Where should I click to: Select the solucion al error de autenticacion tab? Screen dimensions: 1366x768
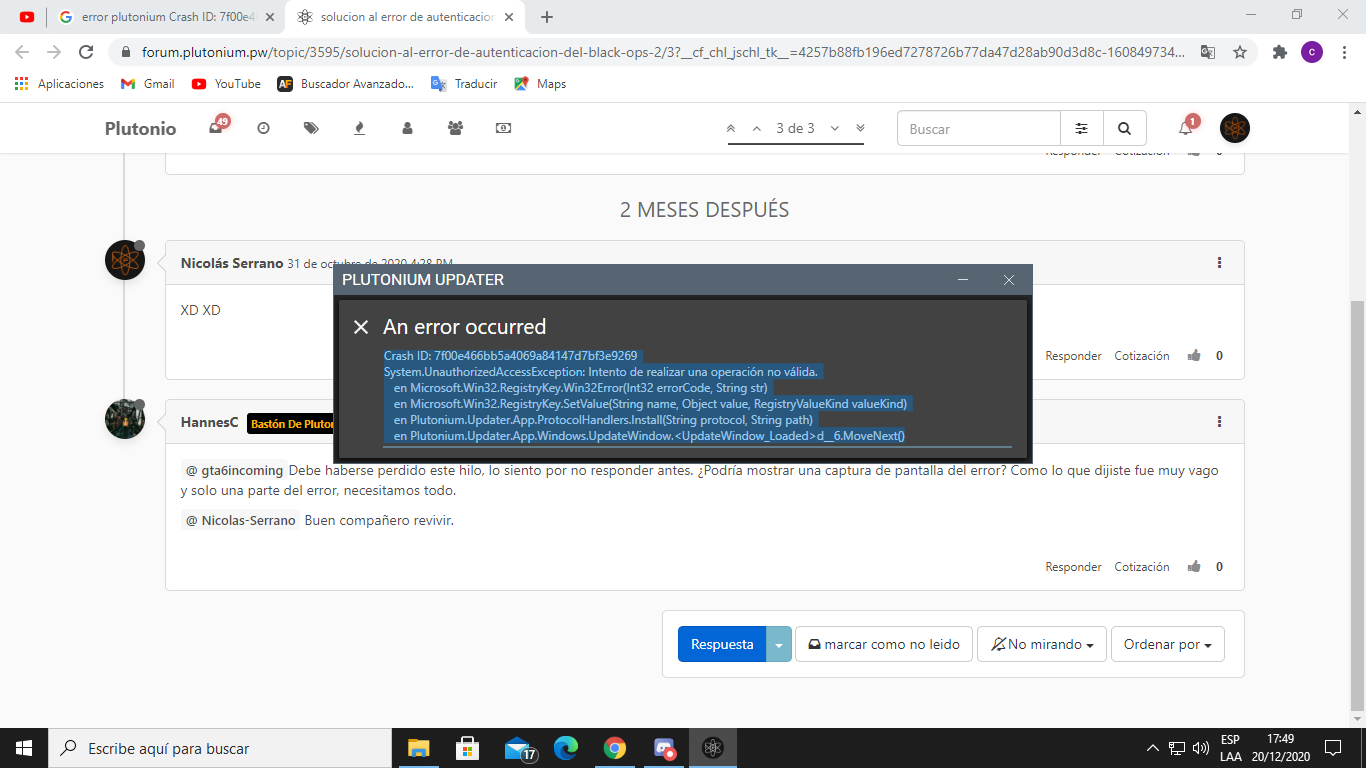407,17
